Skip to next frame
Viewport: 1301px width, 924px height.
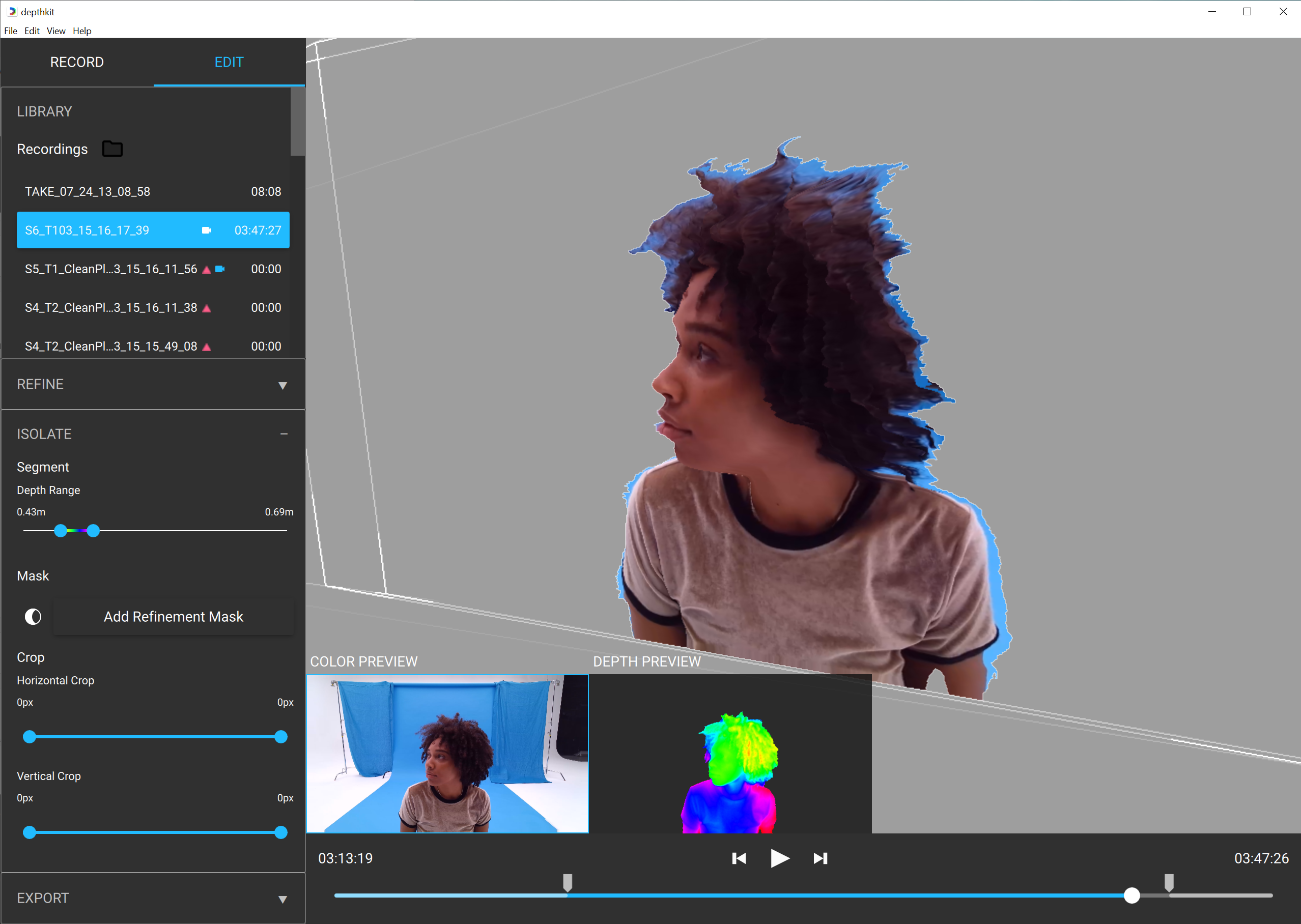[x=820, y=858]
